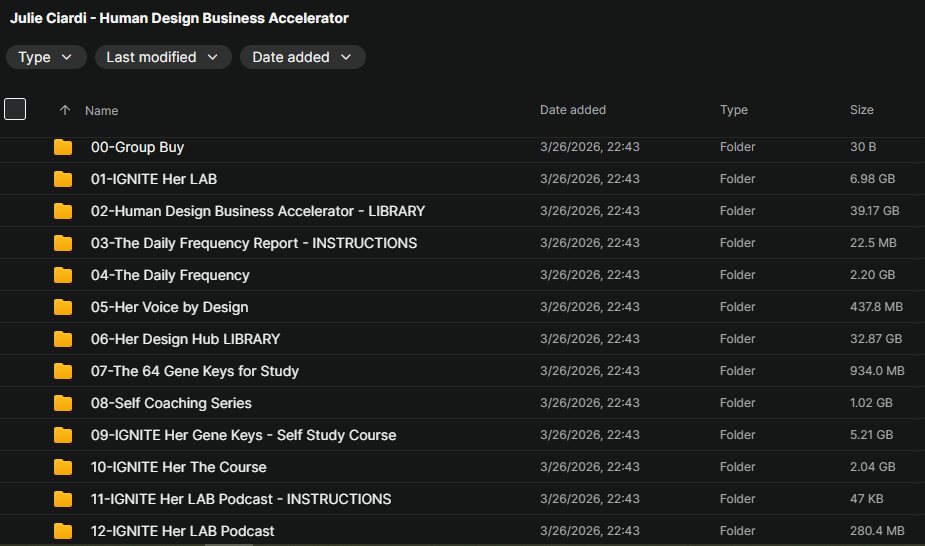Click folder icon for 04-The Daily Frequency
This screenshot has width=925, height=546.
pyautogui.click(x=63, y=275)
